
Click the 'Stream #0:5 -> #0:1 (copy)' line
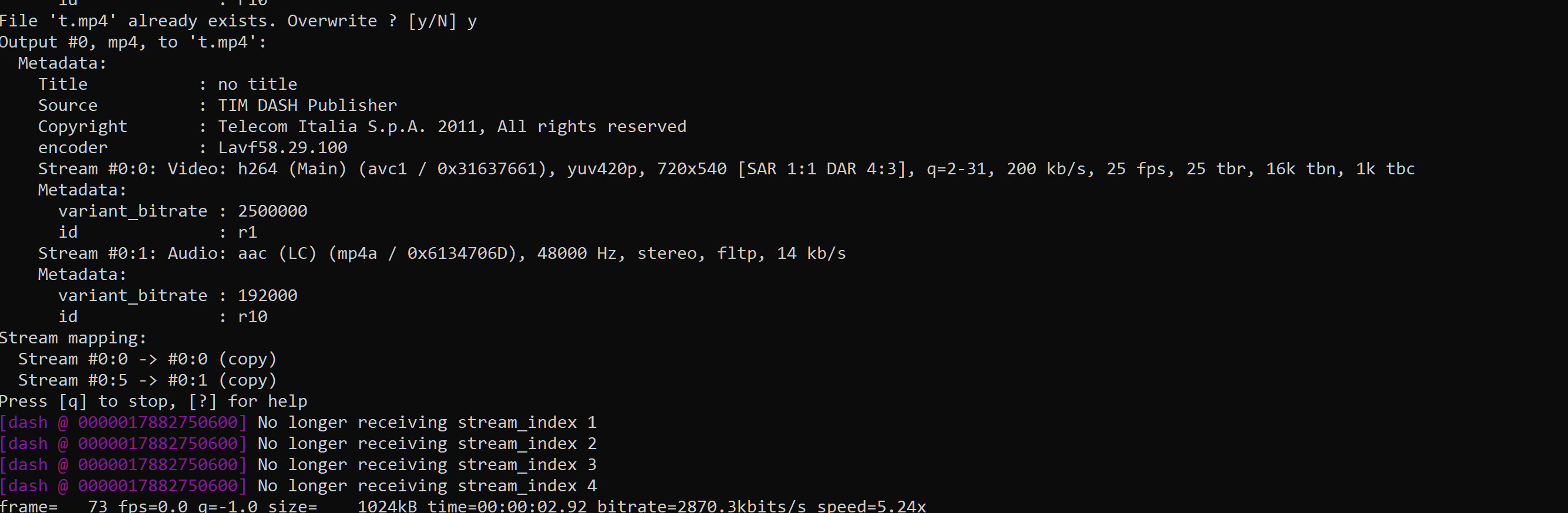pyautogui.click(x=147, y=380)
